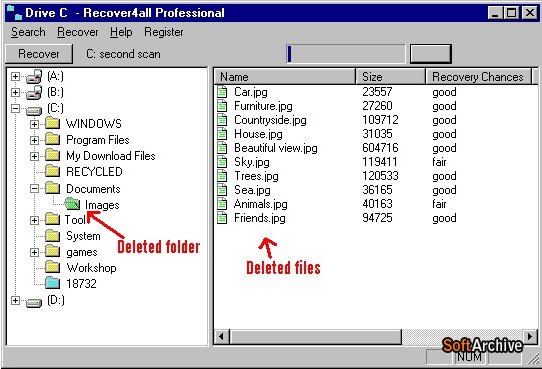Select the D: hard drive icon
This screenshot has height=369, width=542.
[34, 302]
